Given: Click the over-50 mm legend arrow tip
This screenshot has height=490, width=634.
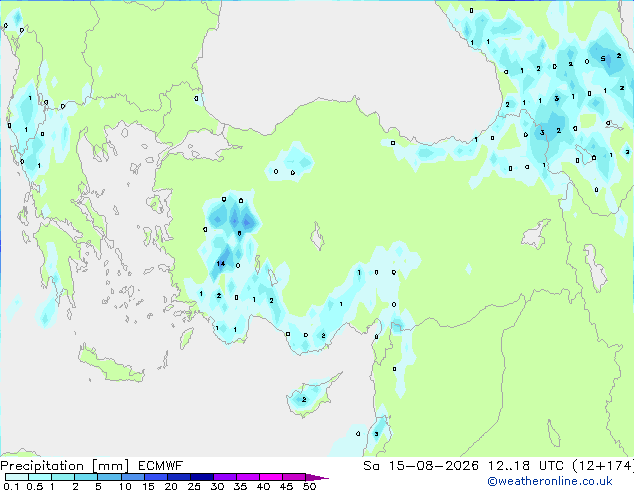Looking at the screenshot, I should click(x=317, y=477).
